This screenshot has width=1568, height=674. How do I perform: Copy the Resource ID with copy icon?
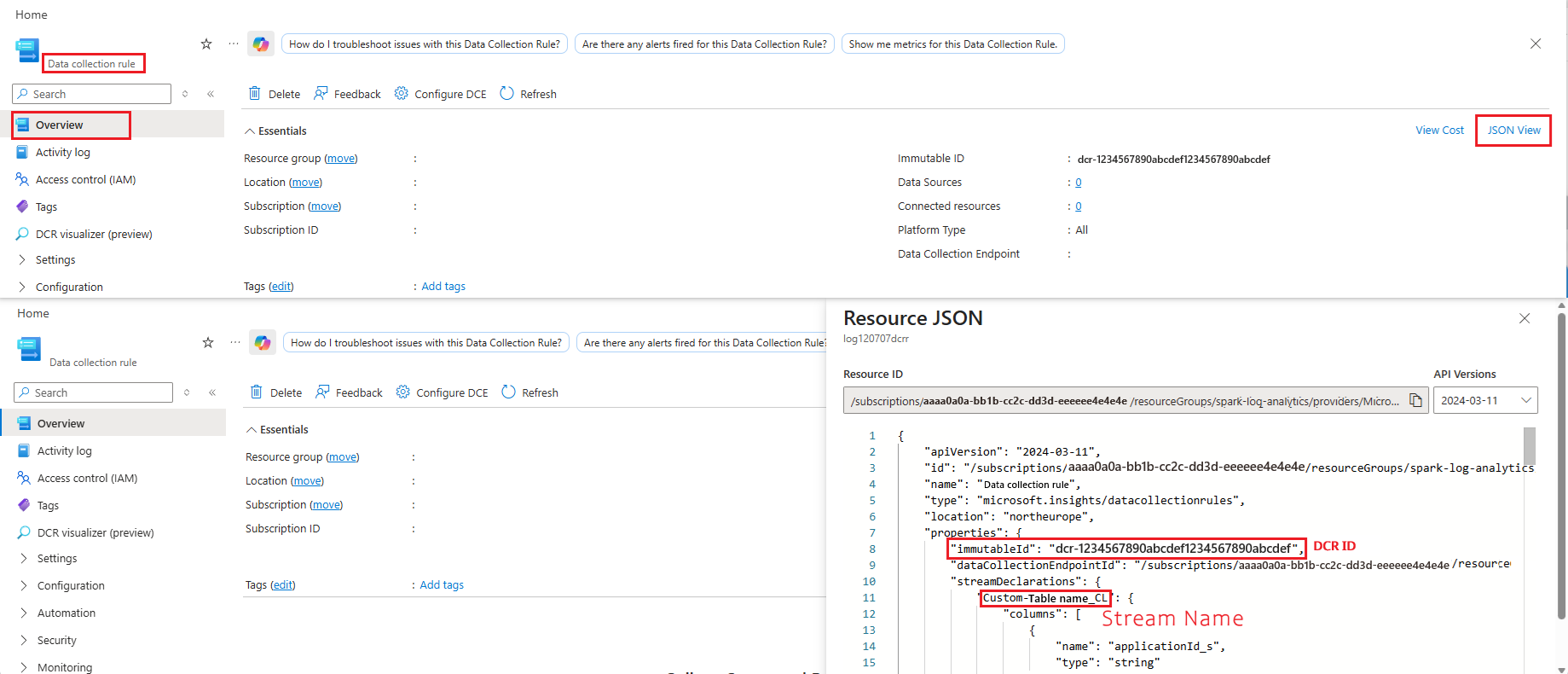[1415, 400]
